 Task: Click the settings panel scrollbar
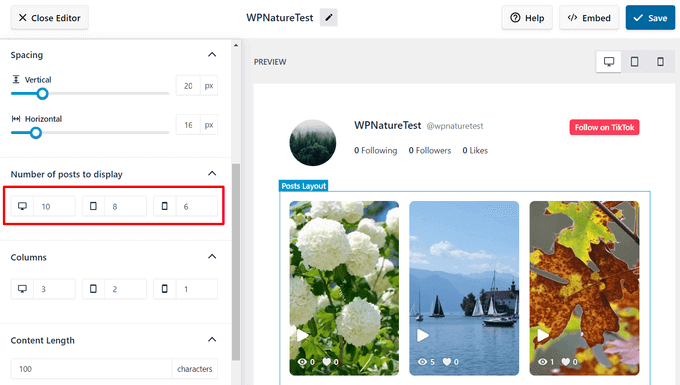click(236, 262)
